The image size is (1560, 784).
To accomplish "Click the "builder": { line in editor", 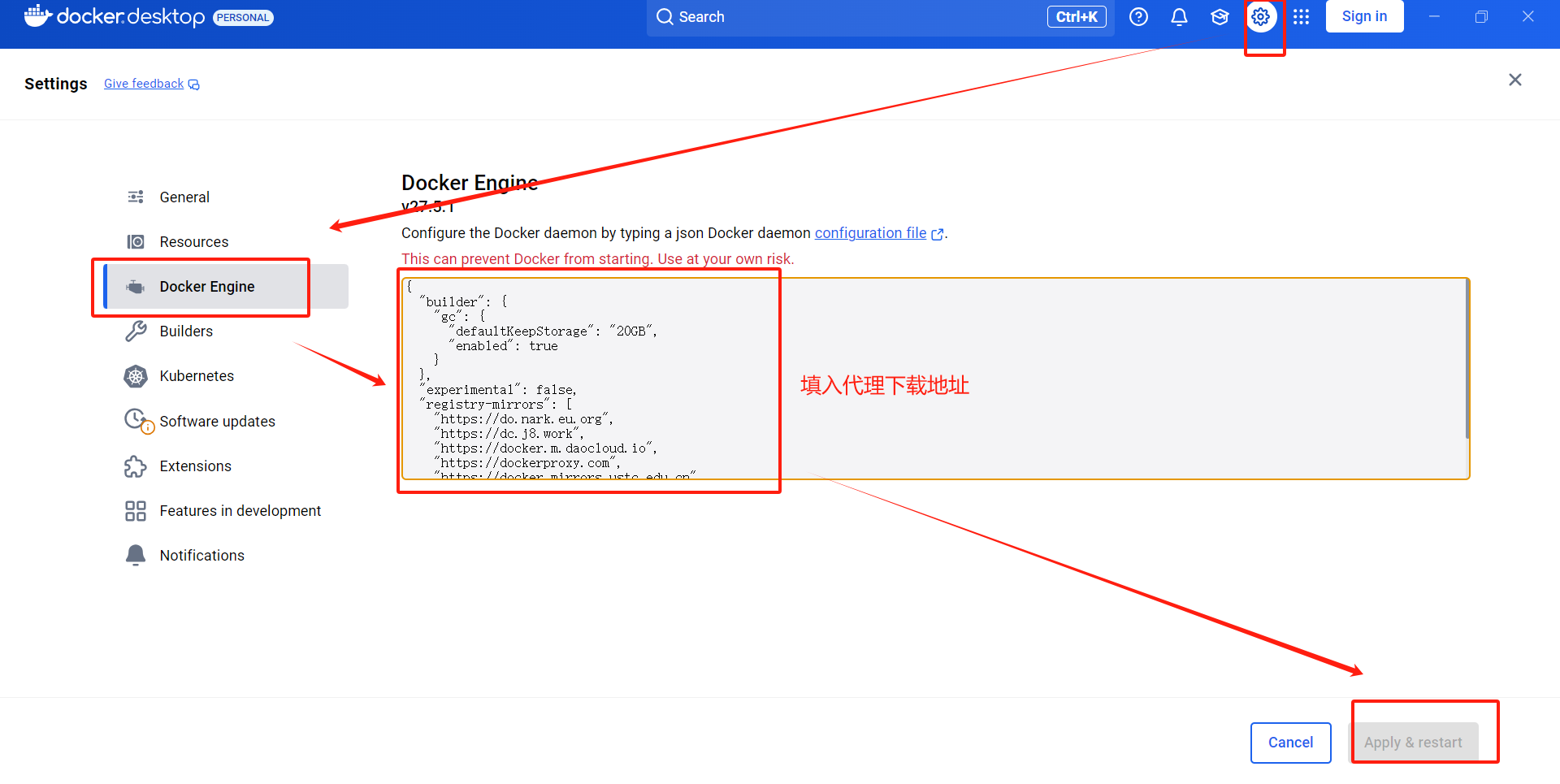I will [x=463, y=302].
